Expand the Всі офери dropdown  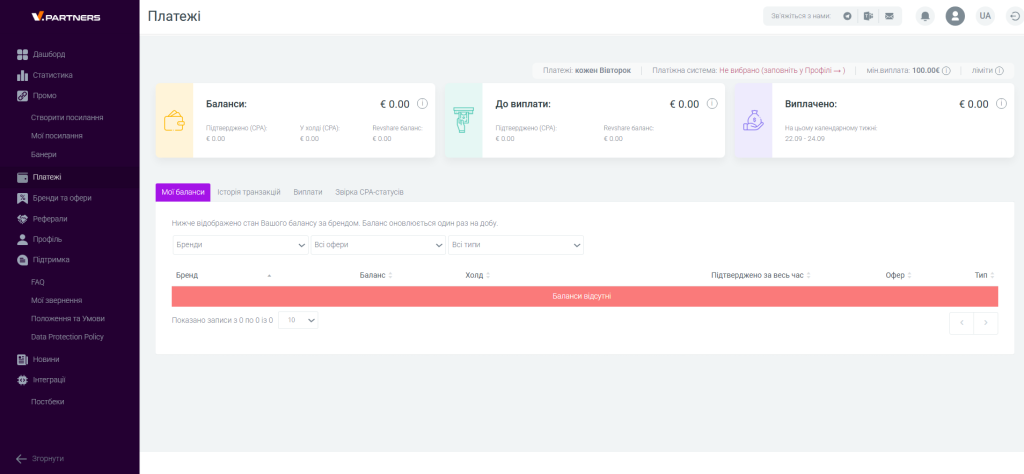[378, 245]
